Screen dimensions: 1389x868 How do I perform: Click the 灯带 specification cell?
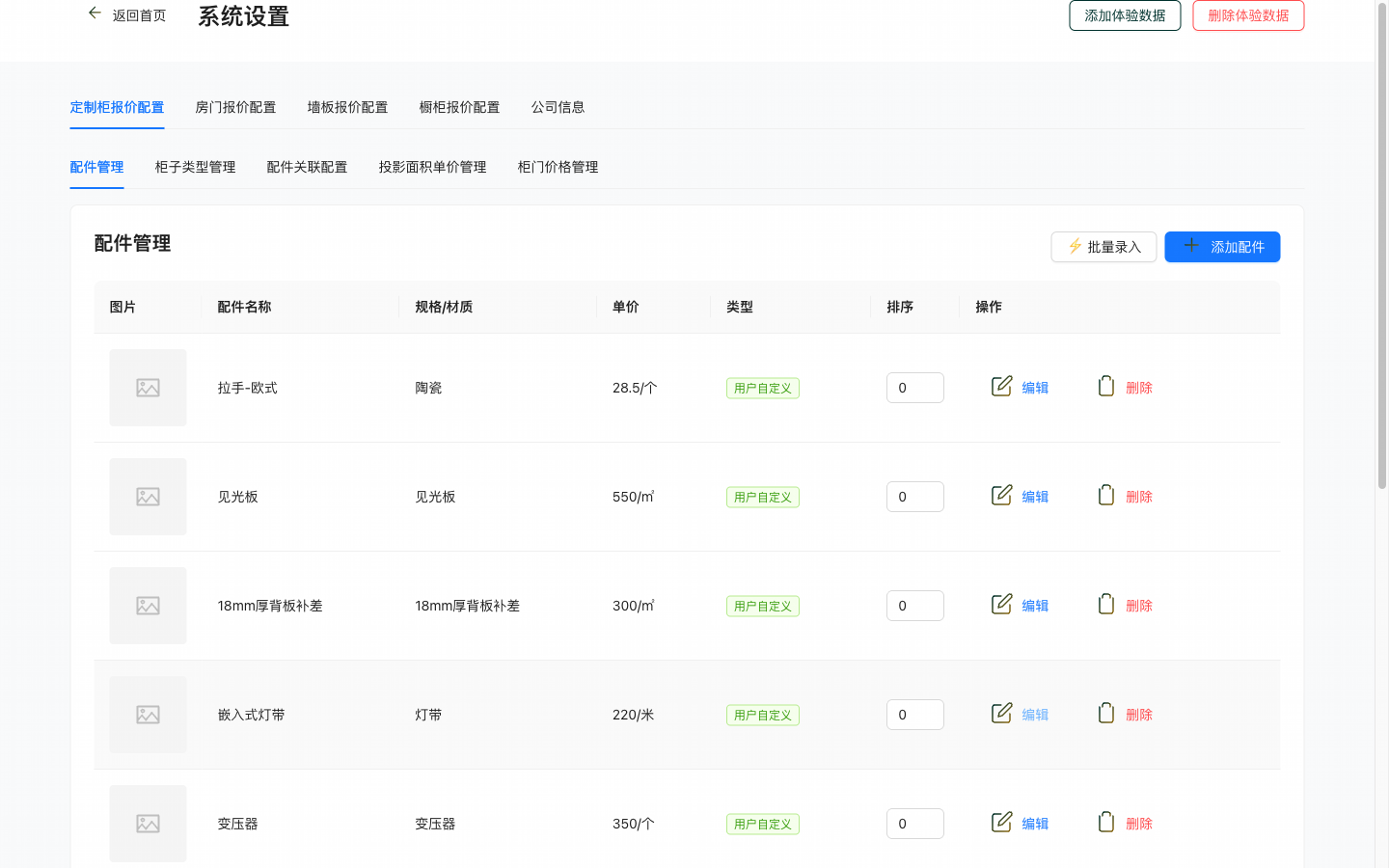point(428,715)
